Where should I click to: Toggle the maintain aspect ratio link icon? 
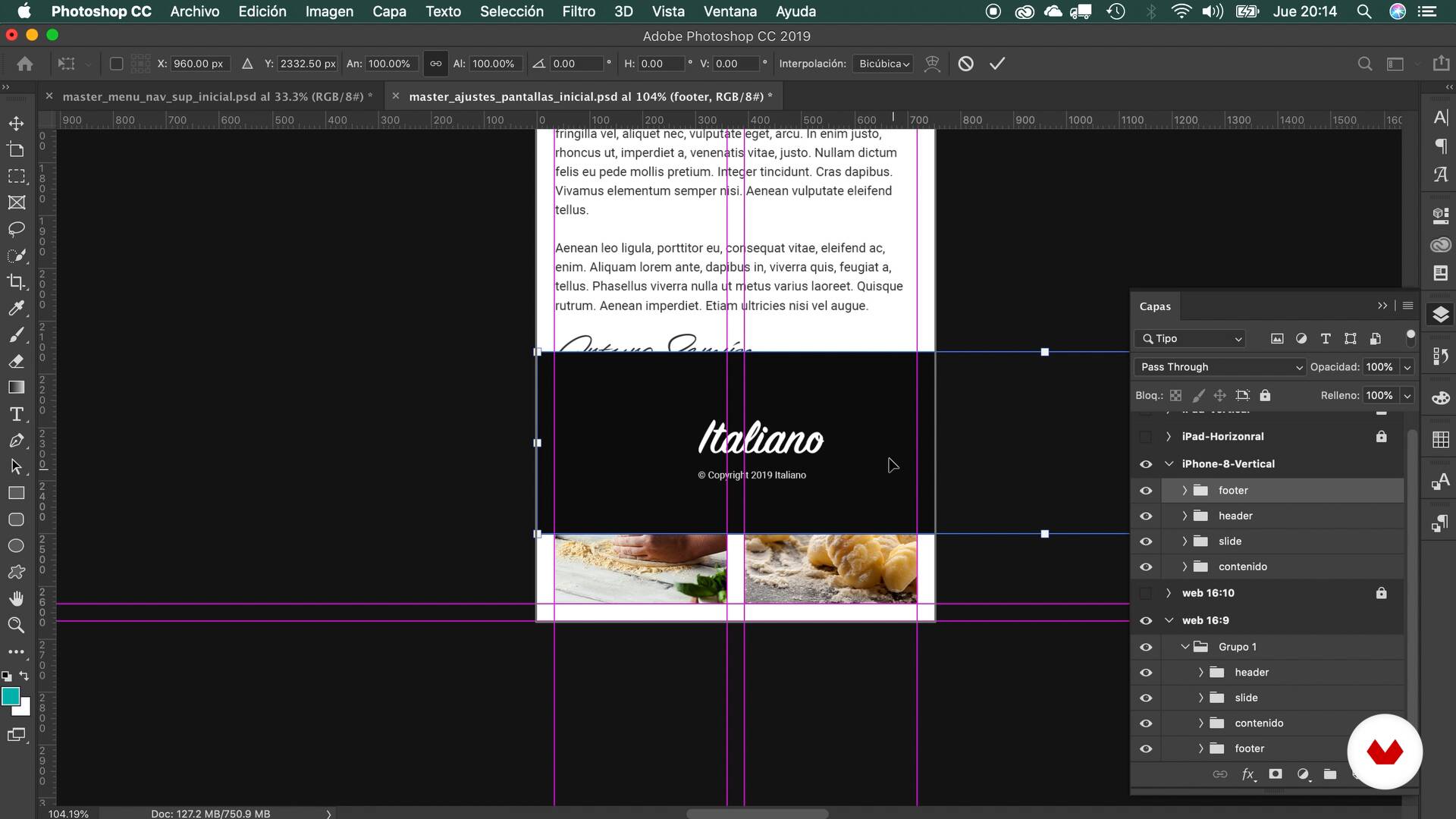435,64
